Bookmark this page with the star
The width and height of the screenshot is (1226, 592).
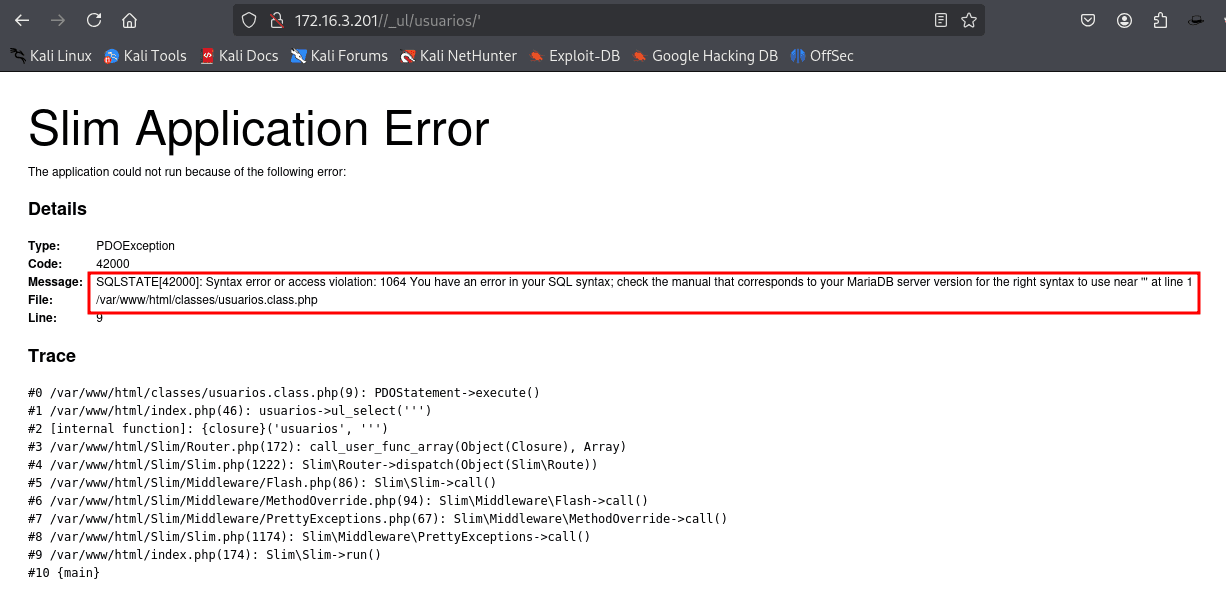(968, 20)
